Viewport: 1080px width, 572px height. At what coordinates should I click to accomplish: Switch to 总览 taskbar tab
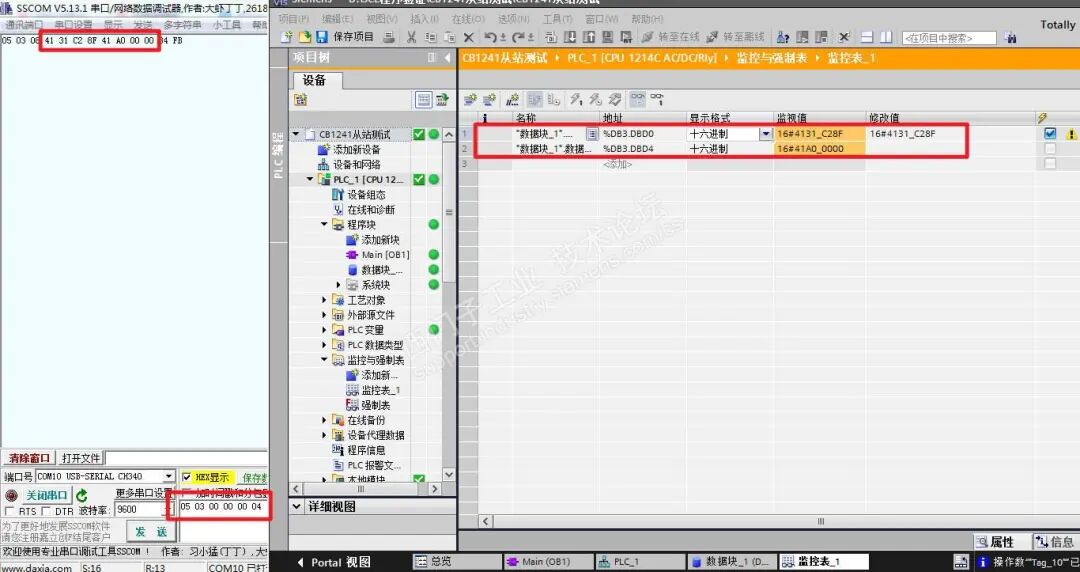[x=455, y=562]
